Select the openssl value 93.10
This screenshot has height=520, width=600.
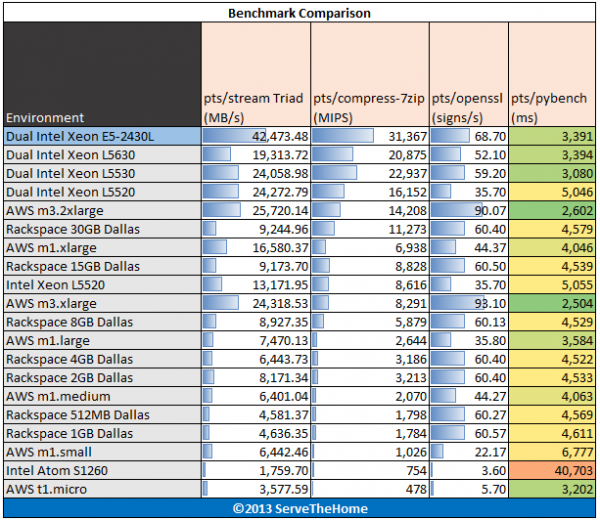click(469, 303)
